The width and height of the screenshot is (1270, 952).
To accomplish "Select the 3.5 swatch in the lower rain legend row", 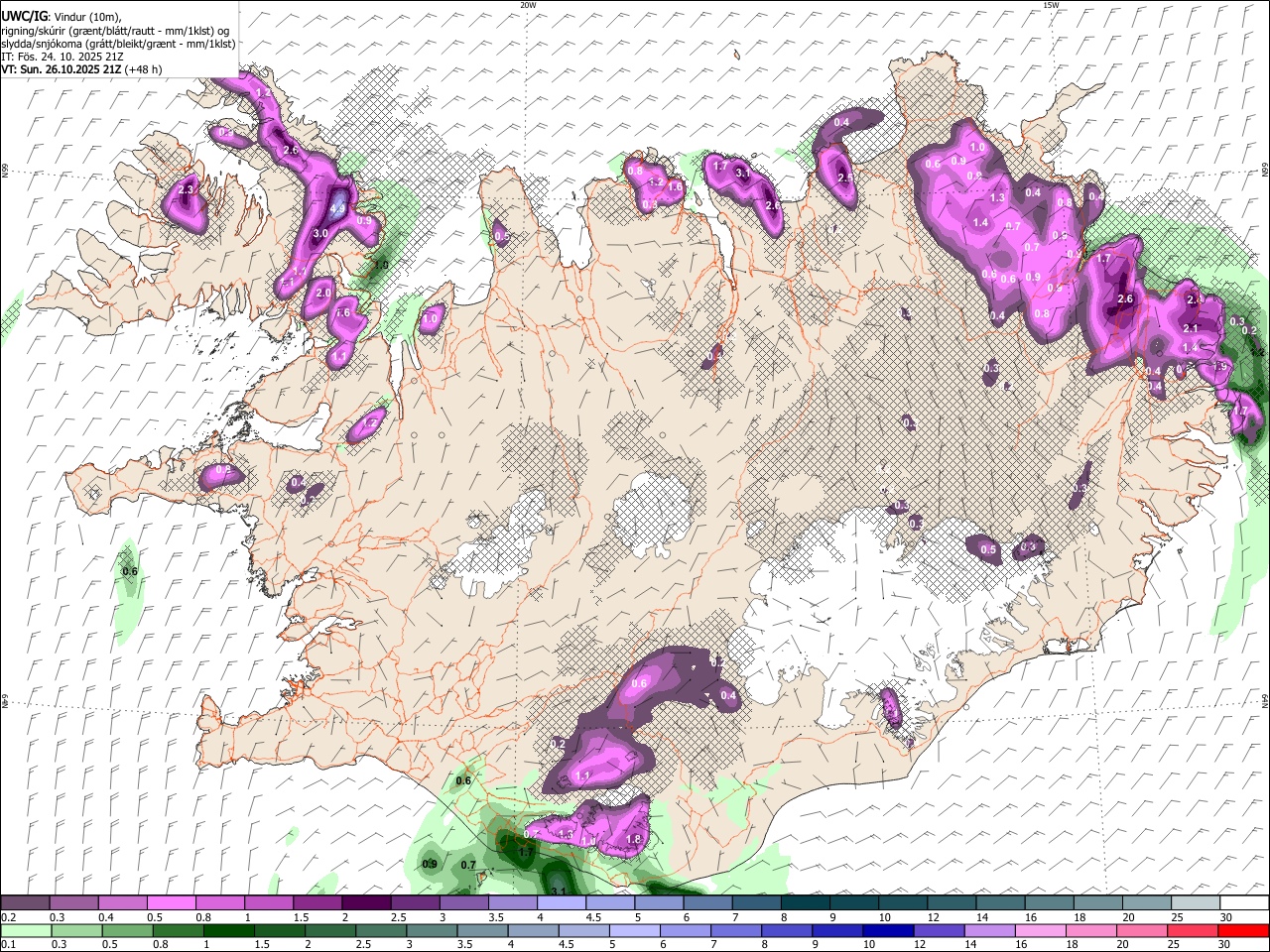I will (x=482, y=931).
